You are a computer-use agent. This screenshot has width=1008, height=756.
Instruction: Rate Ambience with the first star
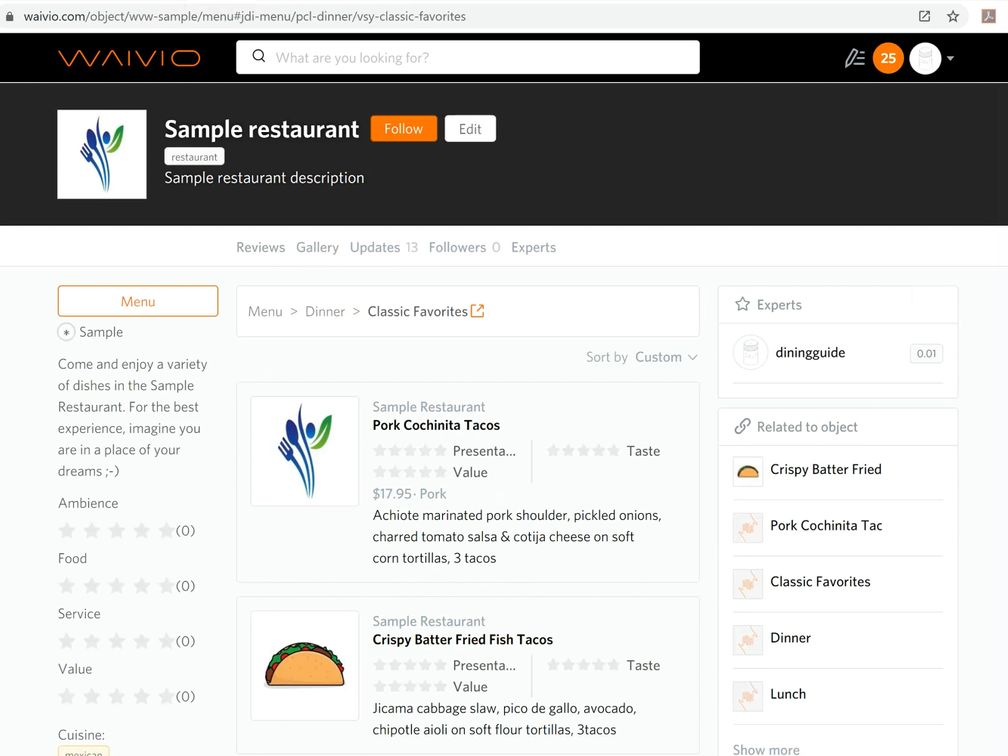[x=67, y=530]
